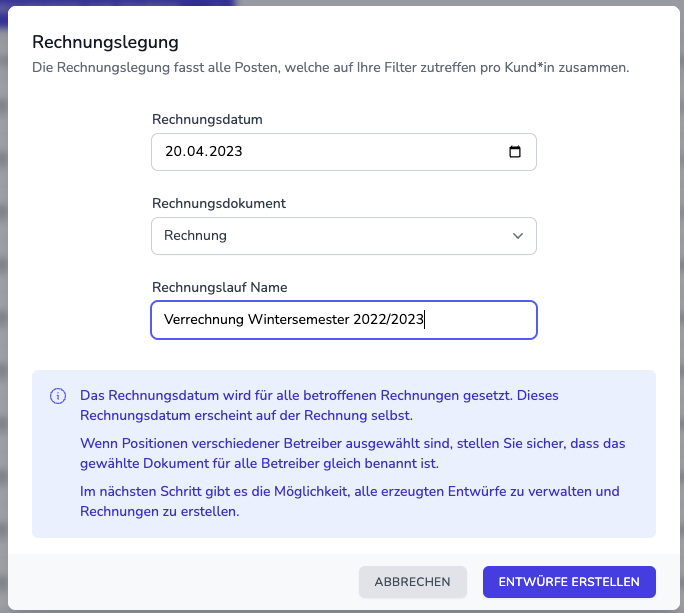This screenshot has height=613, width=684.
Task: Expand the Rechnungsdokument chevron arrow
Action: click(517, 236)
